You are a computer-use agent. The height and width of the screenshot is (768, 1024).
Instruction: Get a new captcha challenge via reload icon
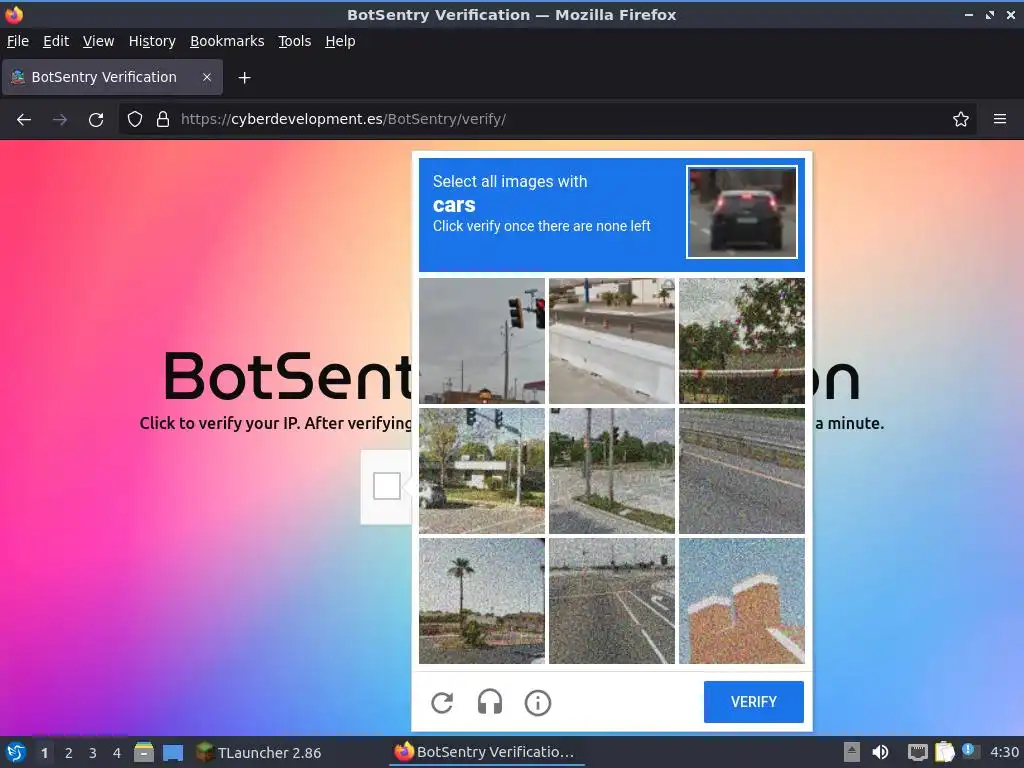click(x=442, y=703)
